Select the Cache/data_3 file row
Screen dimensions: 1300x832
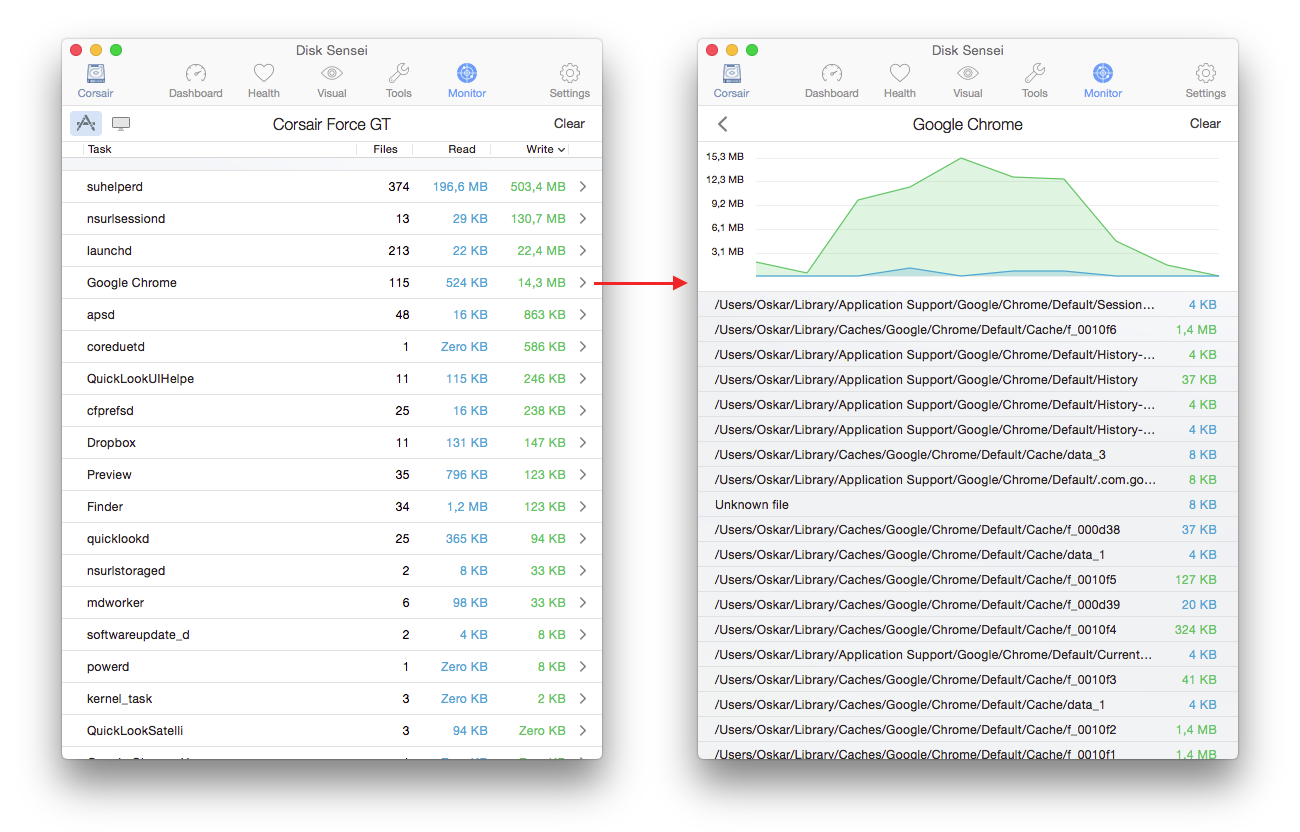point(968,455)
